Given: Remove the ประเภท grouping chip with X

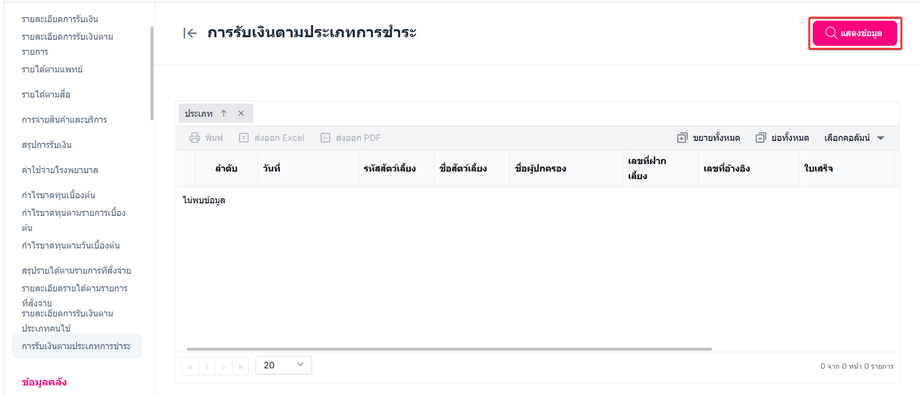Looking at the screenshot, I should [241, 113].
